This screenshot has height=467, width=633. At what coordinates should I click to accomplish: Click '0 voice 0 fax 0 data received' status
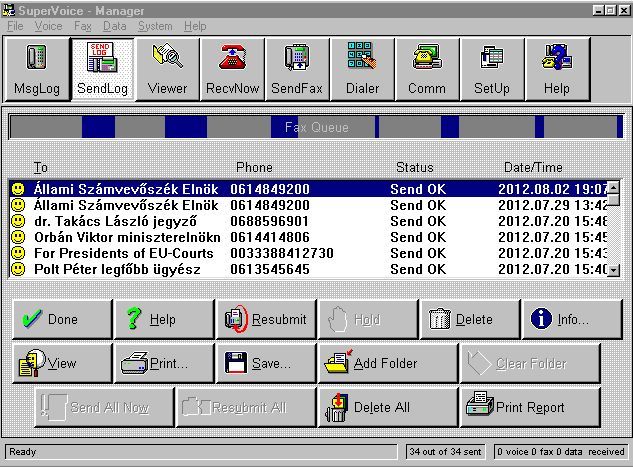[x=561, y=452]
